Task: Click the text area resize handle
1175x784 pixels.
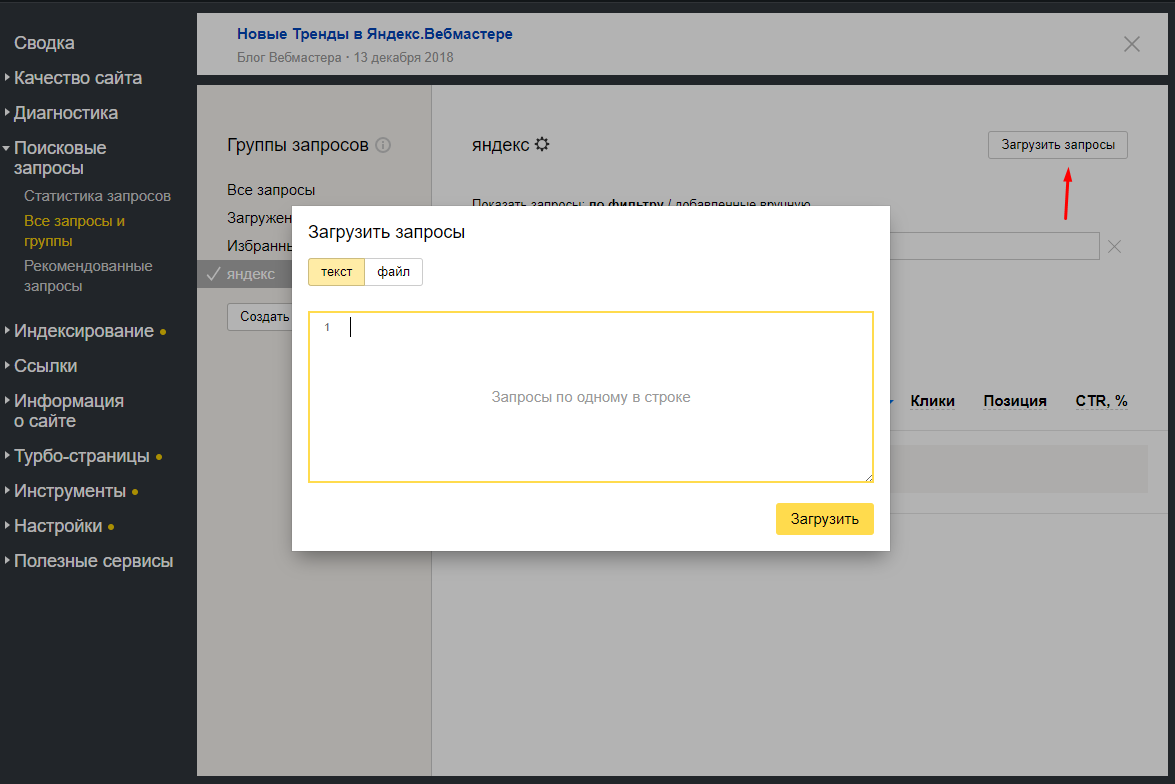Action: pyautogui.click(x=869, y=477)
